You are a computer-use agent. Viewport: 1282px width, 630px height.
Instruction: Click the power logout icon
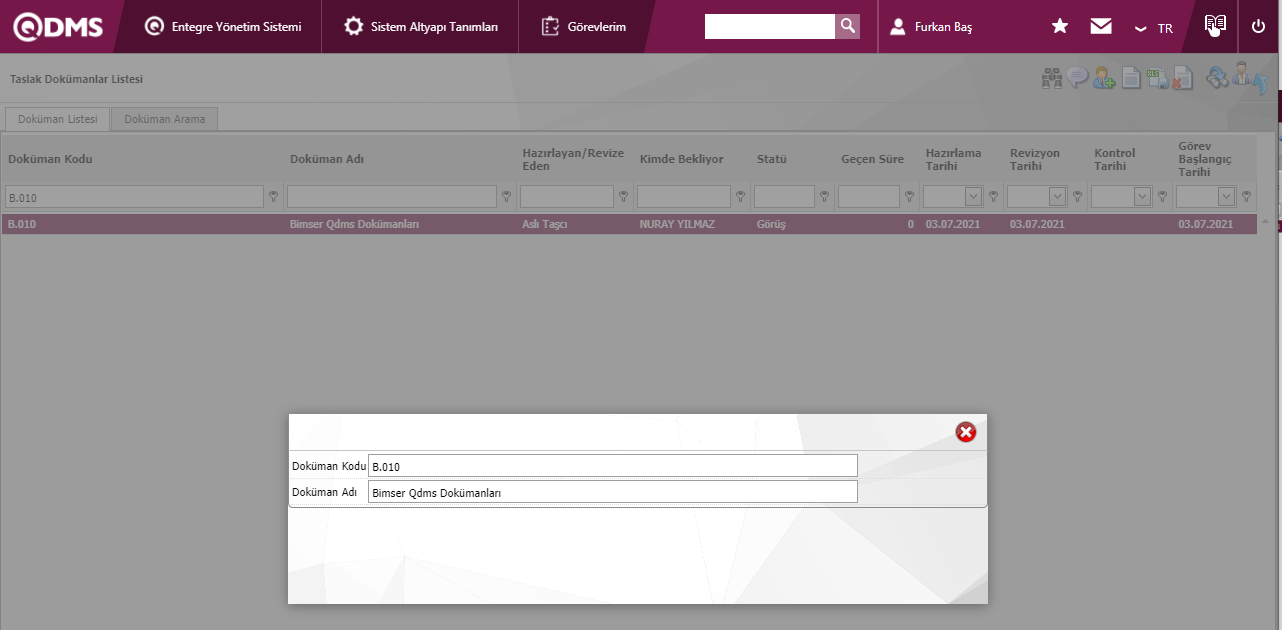click(1258, 26)
